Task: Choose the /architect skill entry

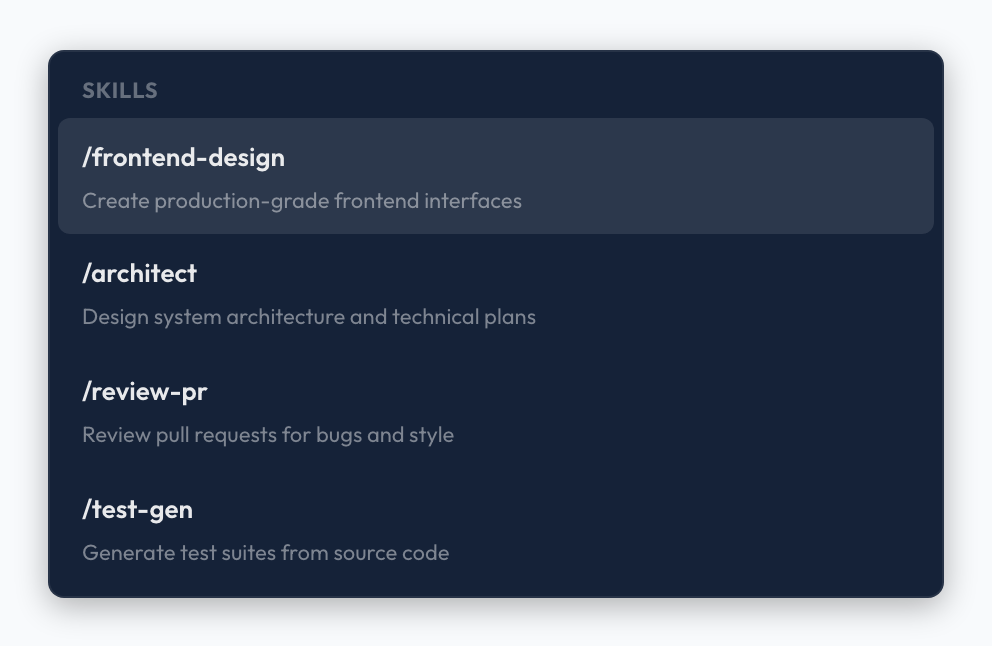Action: (x=496, y=293)
